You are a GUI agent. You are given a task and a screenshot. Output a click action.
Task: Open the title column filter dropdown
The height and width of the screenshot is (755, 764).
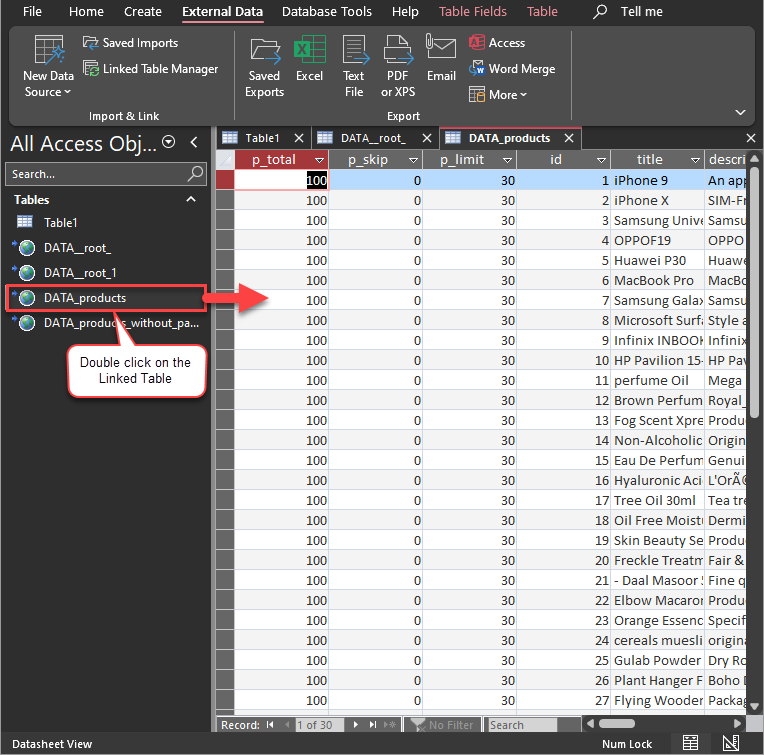coord(695,160)
